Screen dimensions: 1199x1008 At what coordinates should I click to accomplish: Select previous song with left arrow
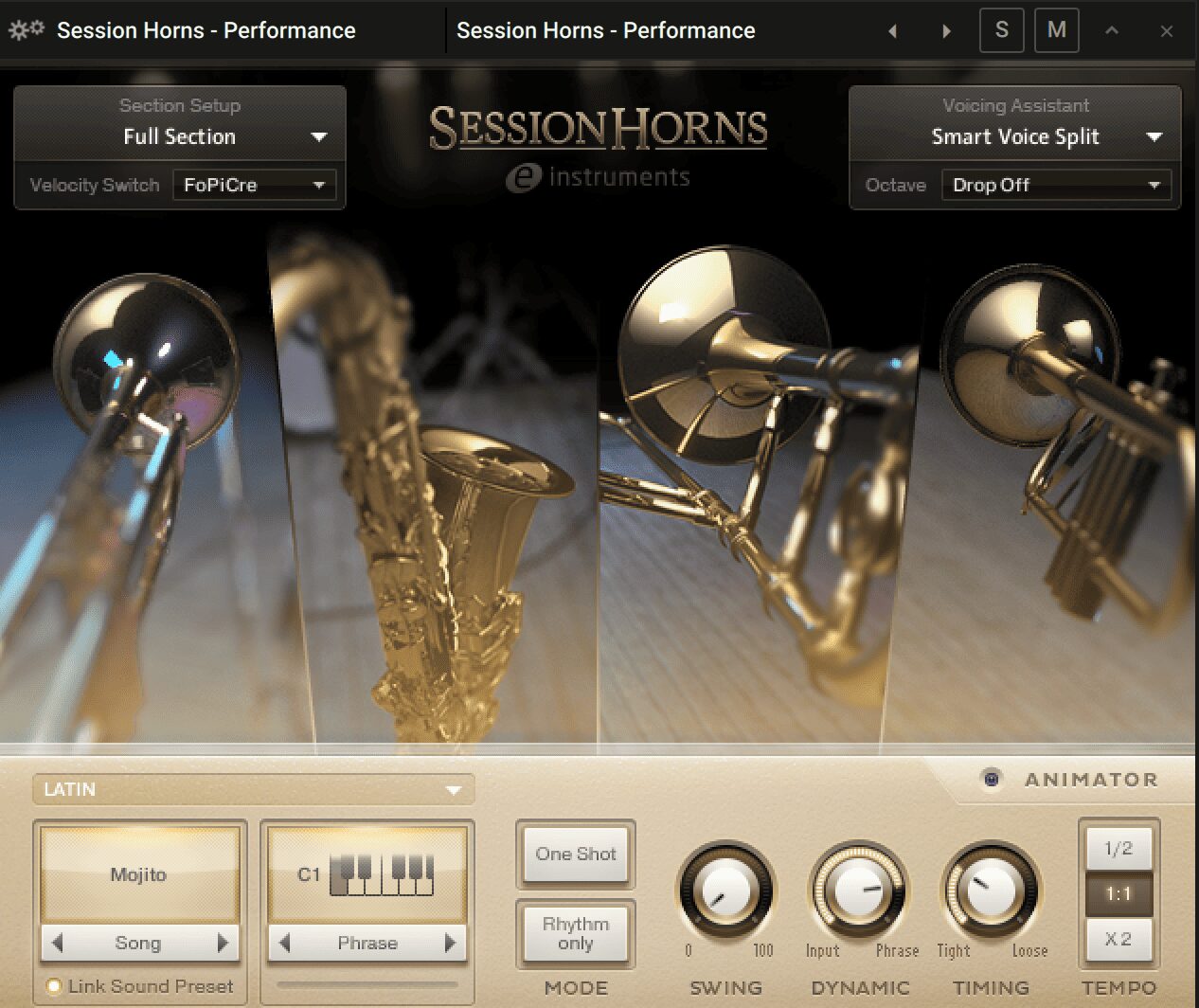point(57,943)
